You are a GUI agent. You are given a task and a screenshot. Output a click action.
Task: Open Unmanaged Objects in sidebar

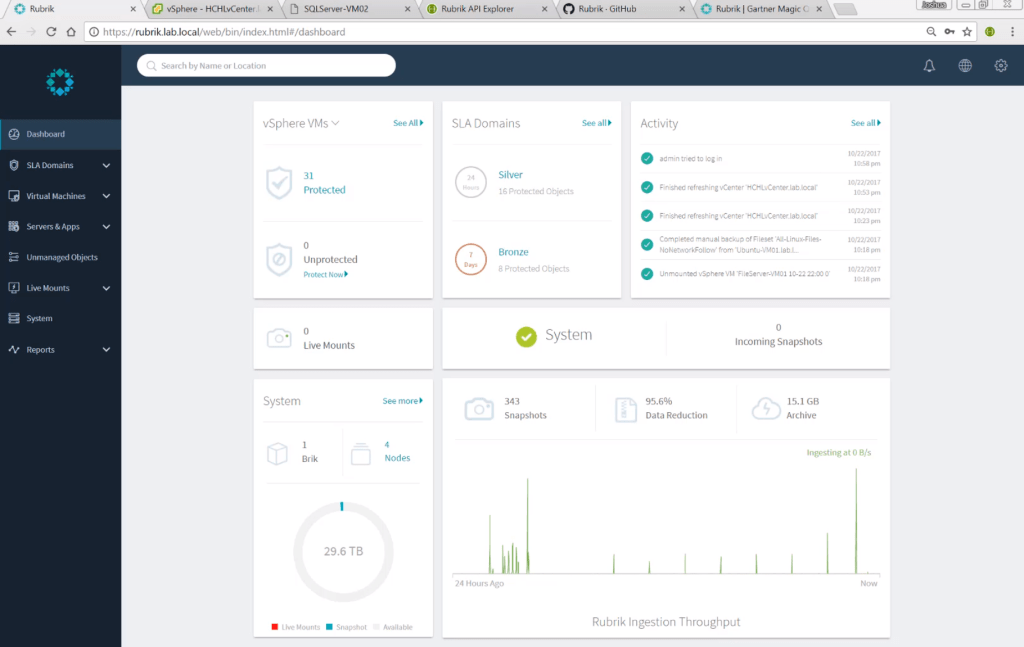(61, 257)
